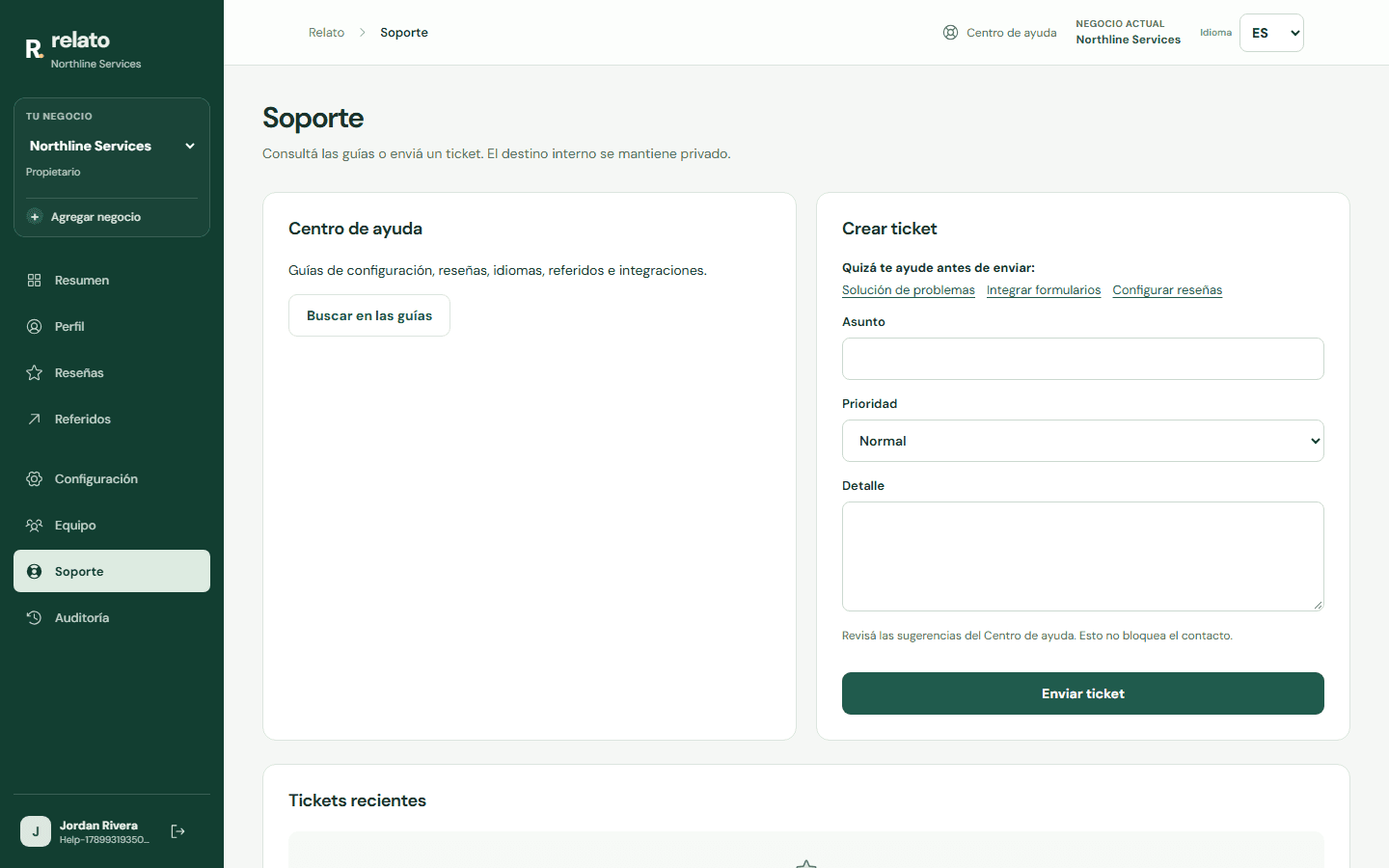
Task: Click the Resumen grid icon
Action: (x=35, y=281)
